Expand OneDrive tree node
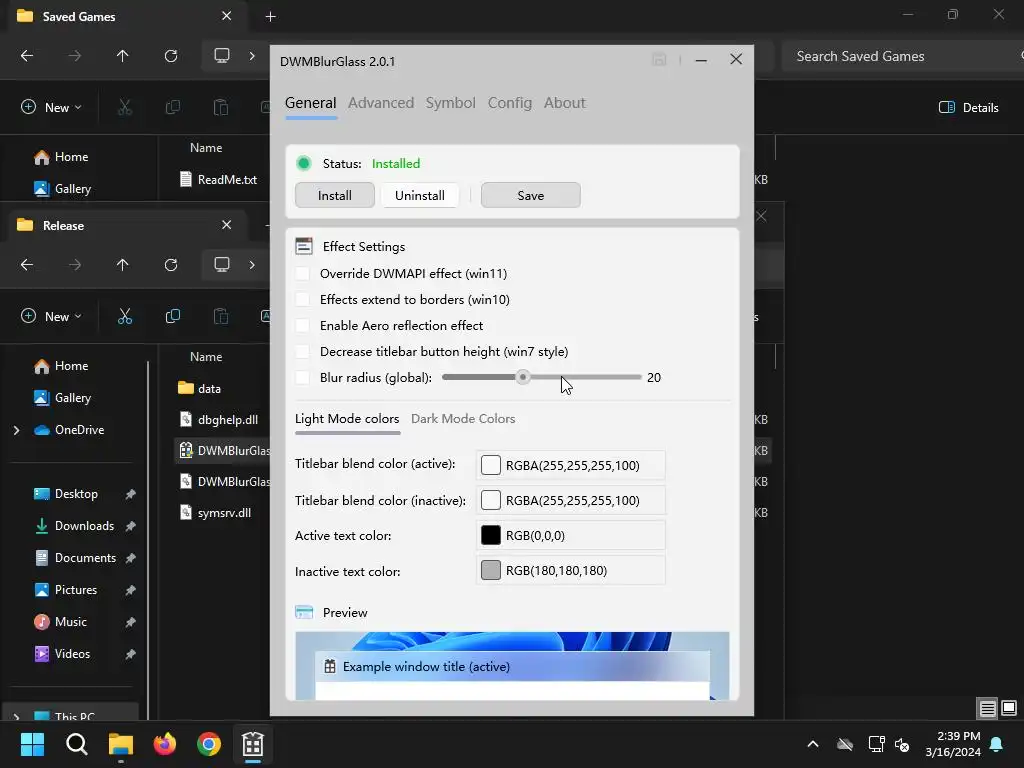 pos(16,430)
